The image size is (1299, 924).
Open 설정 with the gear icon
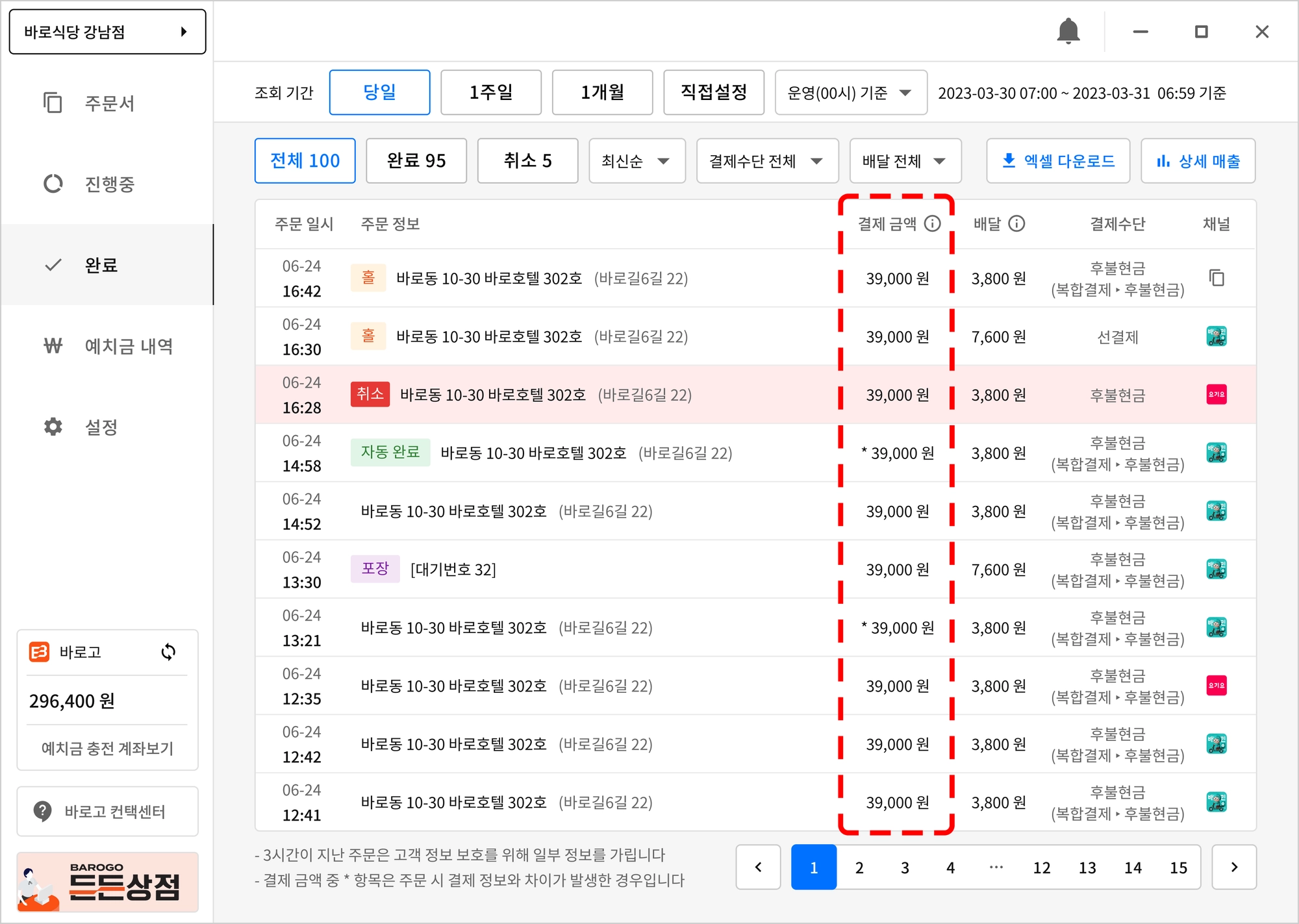(53, 427)
